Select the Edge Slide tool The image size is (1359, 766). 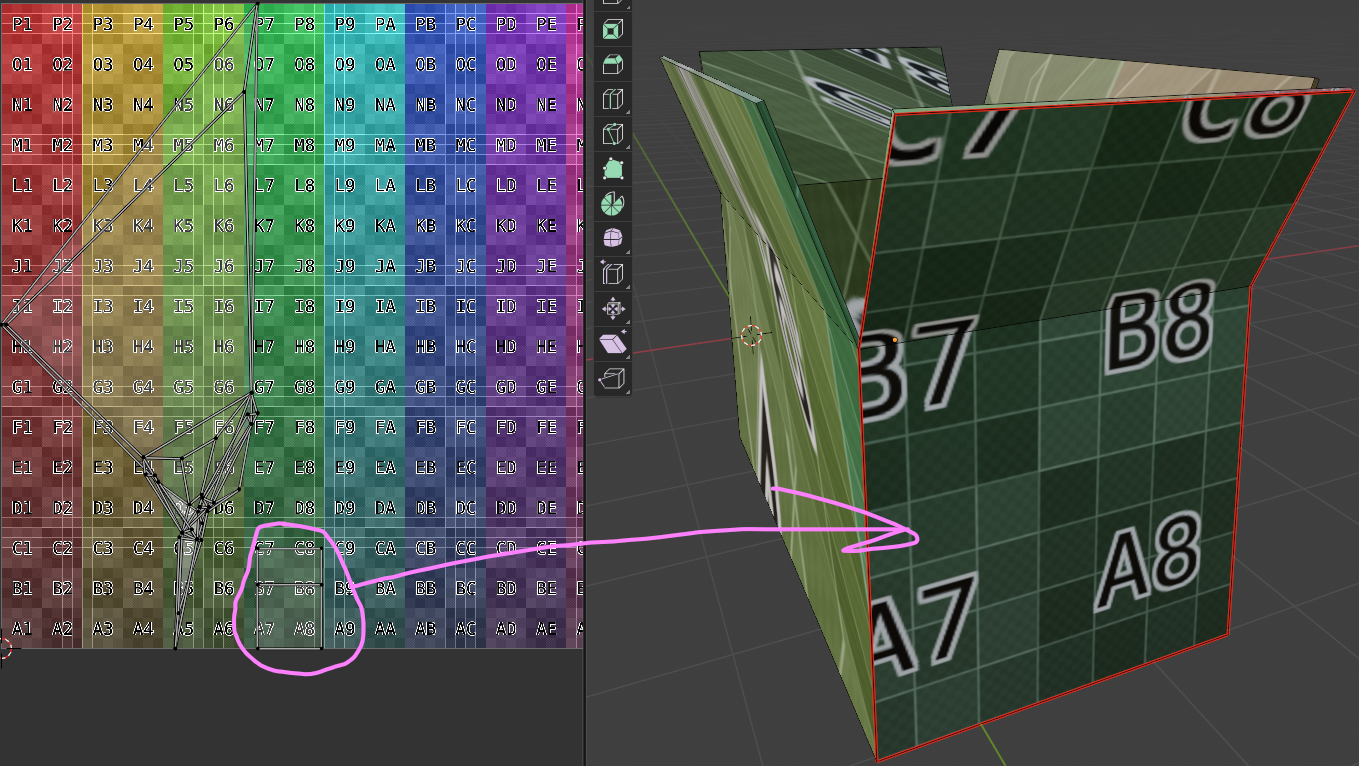tap(612, 273)
